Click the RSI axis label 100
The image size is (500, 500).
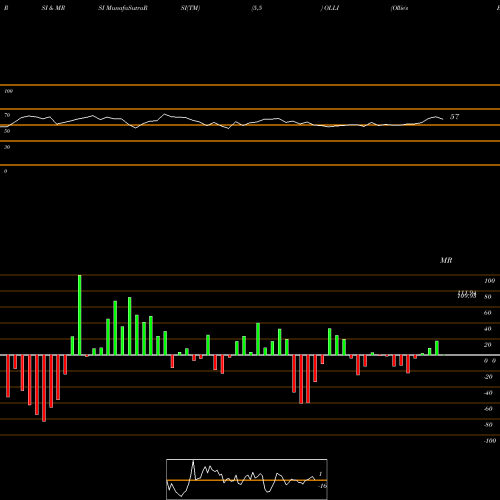coord(8,91)
